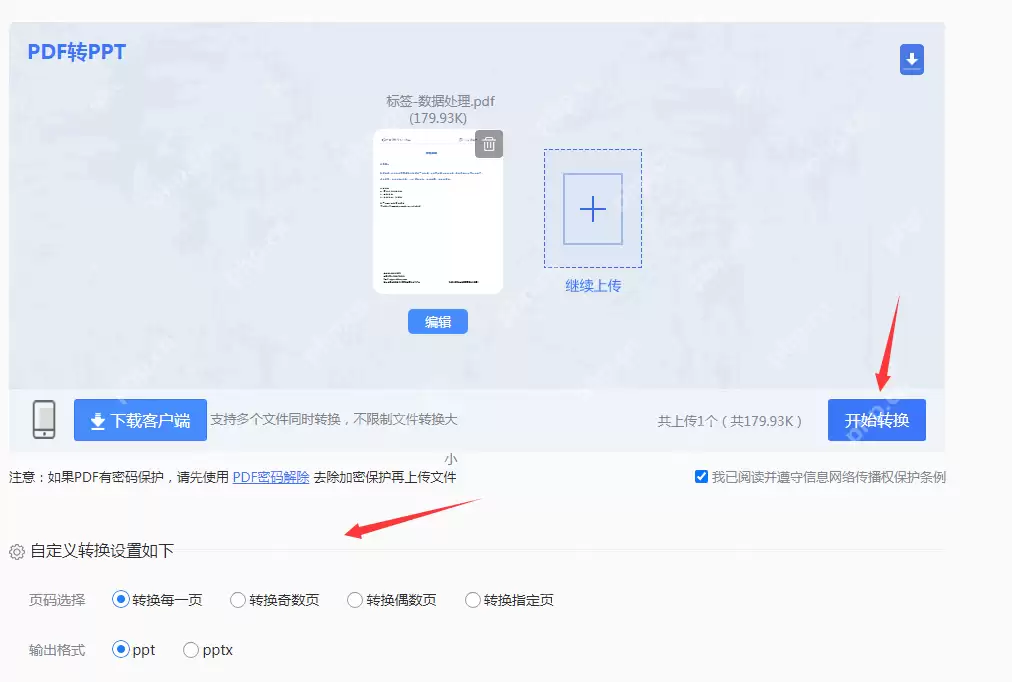
Task: Click the 开始转换 button
Action: (877, 420)
